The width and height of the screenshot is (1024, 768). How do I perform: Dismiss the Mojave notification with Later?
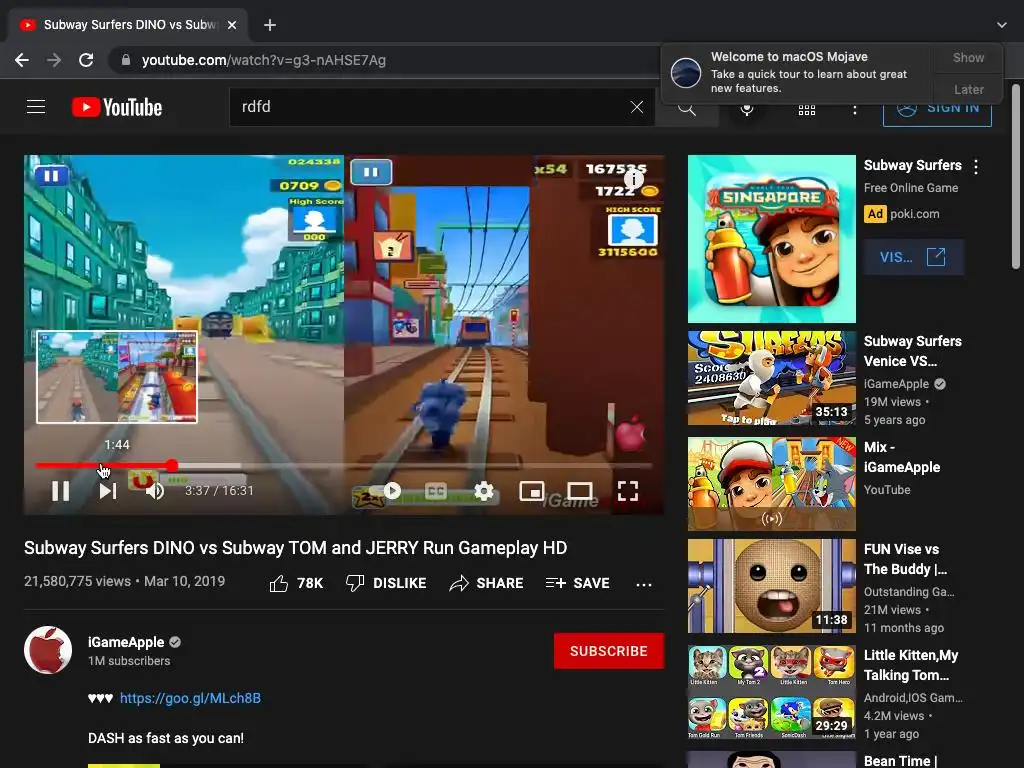pos(968,89)
